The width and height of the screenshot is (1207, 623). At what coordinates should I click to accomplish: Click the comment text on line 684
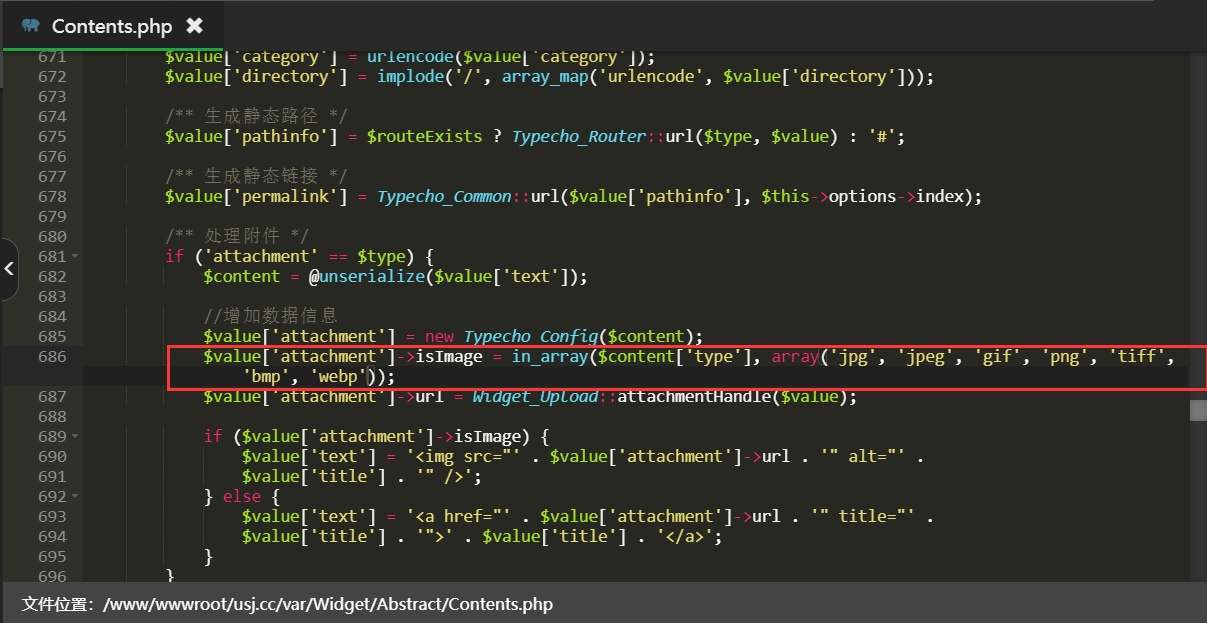click(x=270, y=317)
